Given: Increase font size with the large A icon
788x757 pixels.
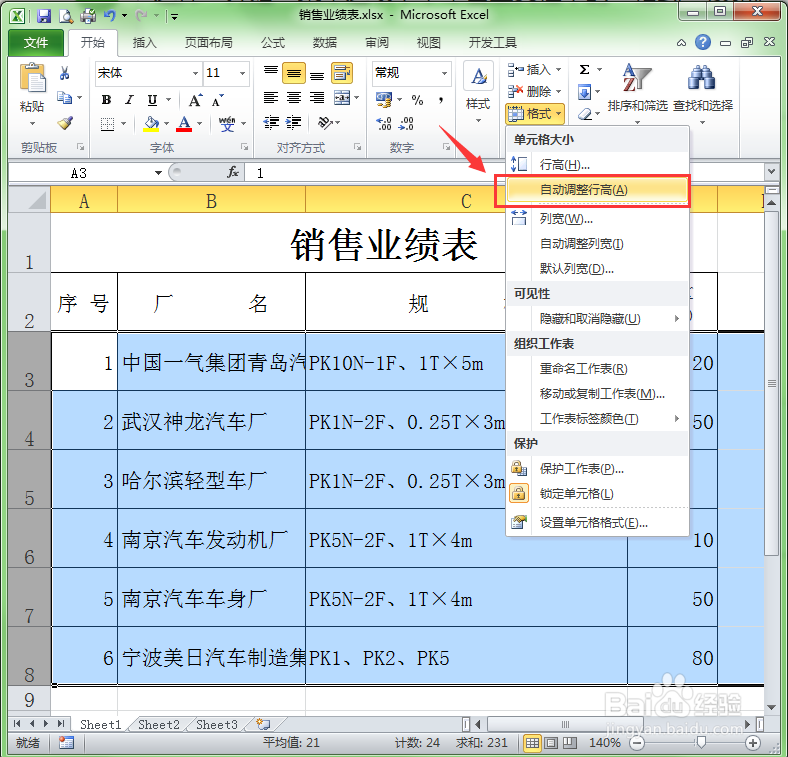Looking at the screenshot, I should tap(195, 100).
